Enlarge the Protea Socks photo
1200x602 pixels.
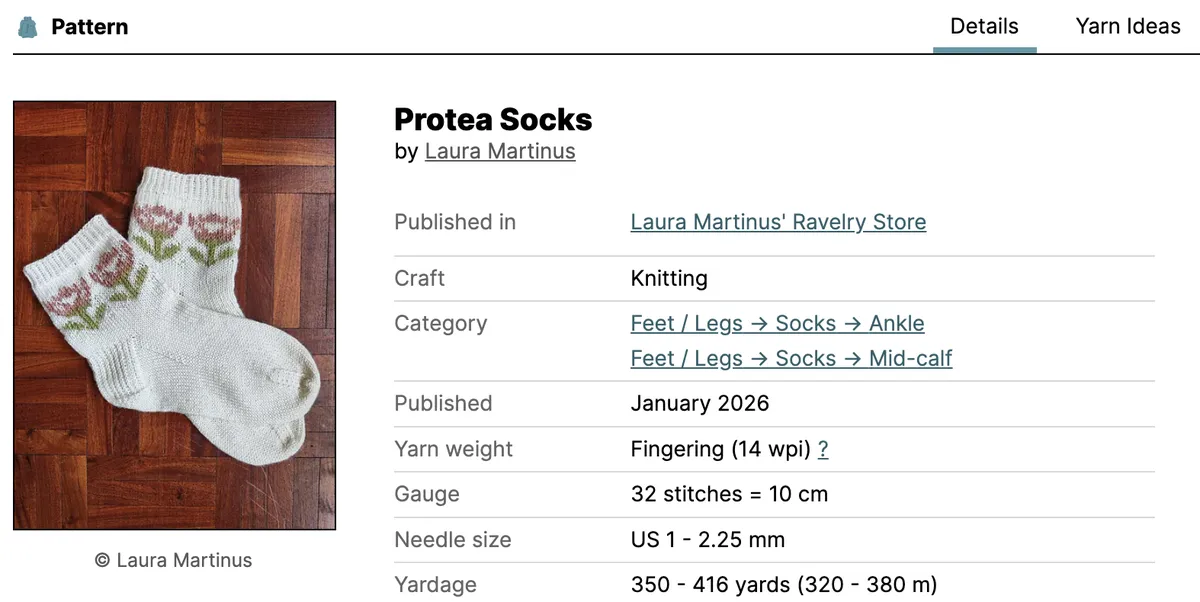175,315
